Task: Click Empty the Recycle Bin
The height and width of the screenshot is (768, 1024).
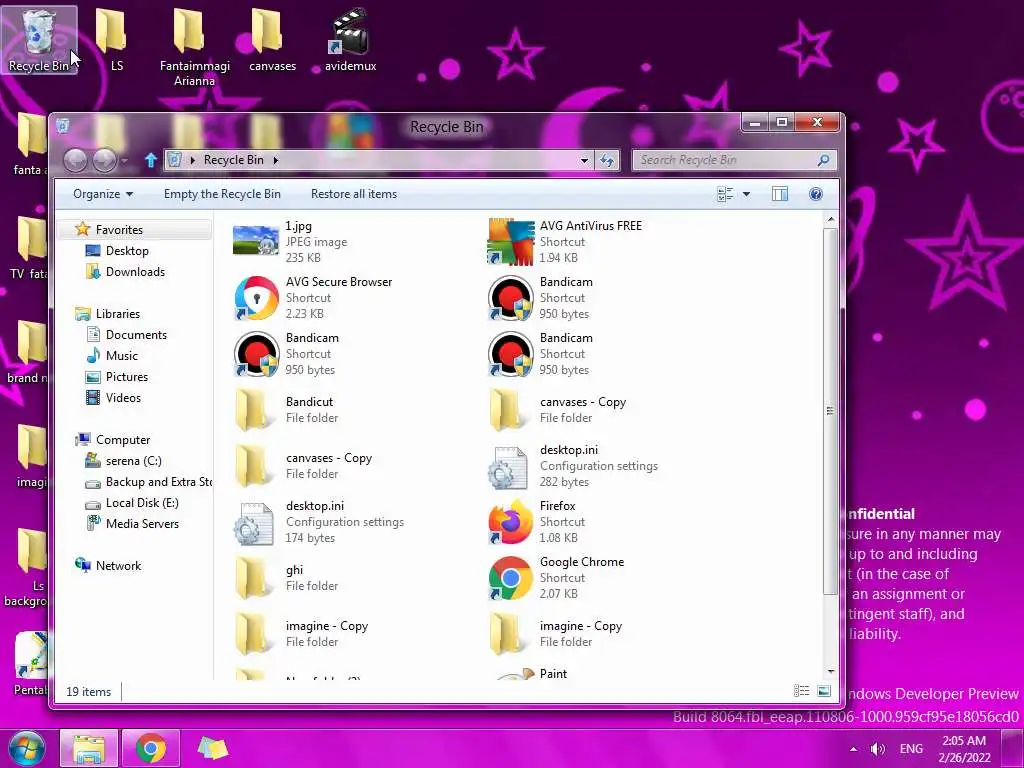Action: 222,194
